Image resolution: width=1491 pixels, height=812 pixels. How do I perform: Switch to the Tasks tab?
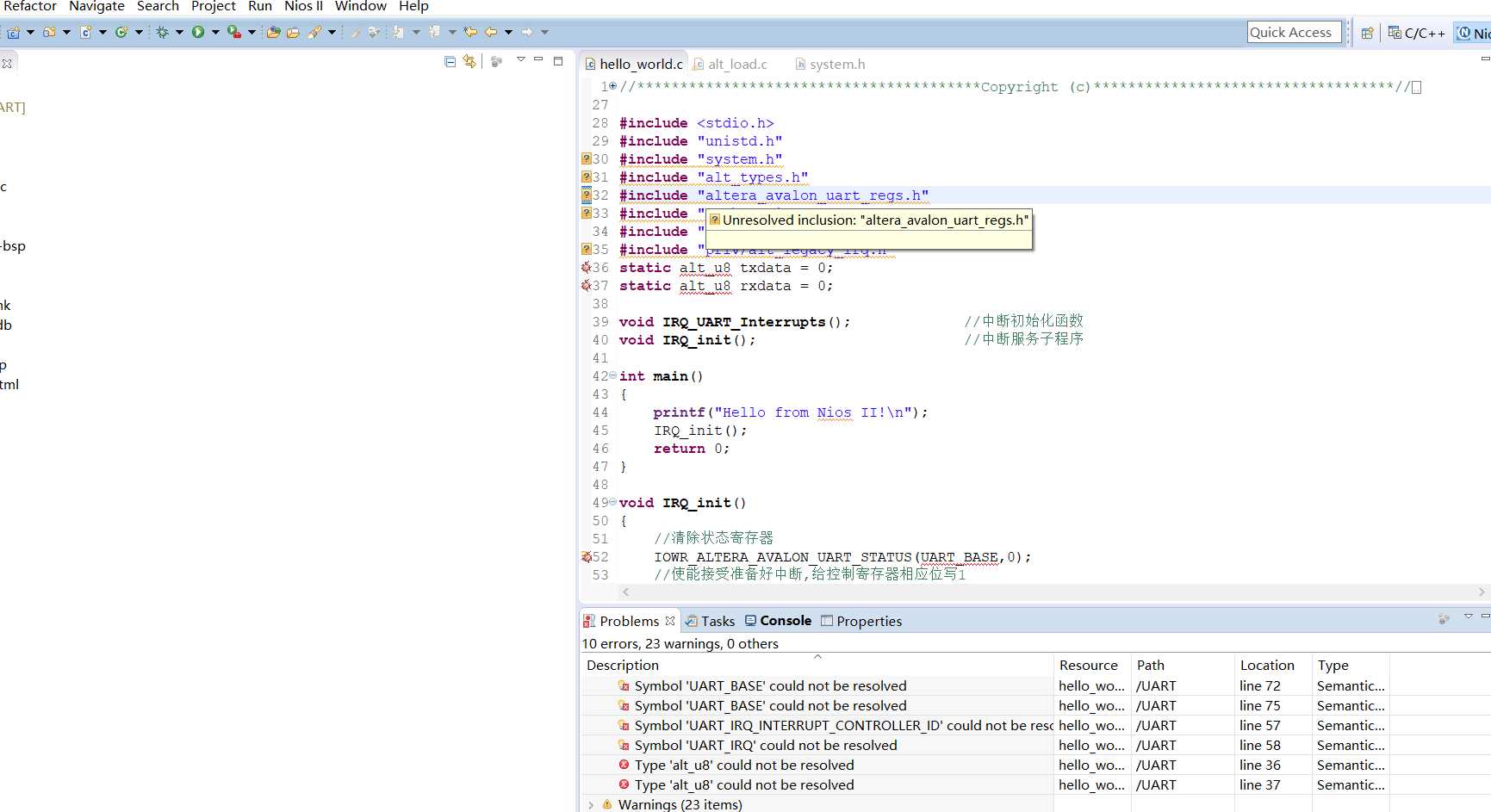tap(710, 621)
